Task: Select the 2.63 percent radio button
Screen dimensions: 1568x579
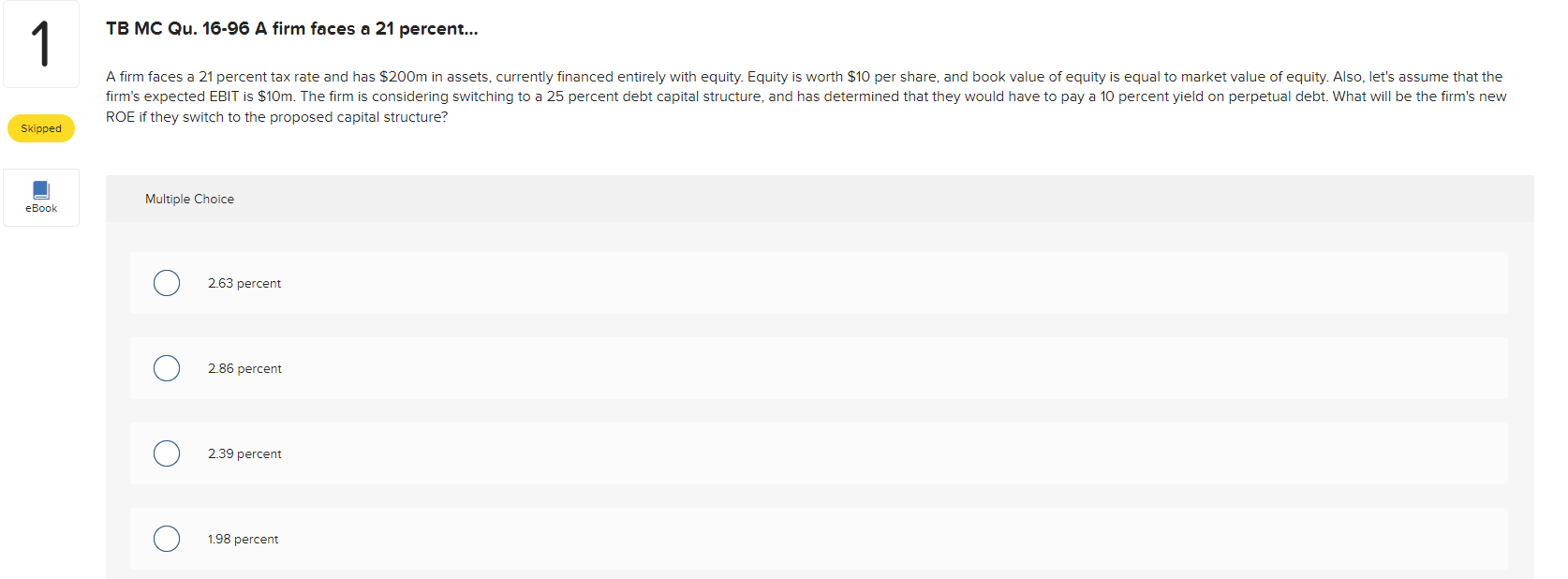Action: pos(166,282)
